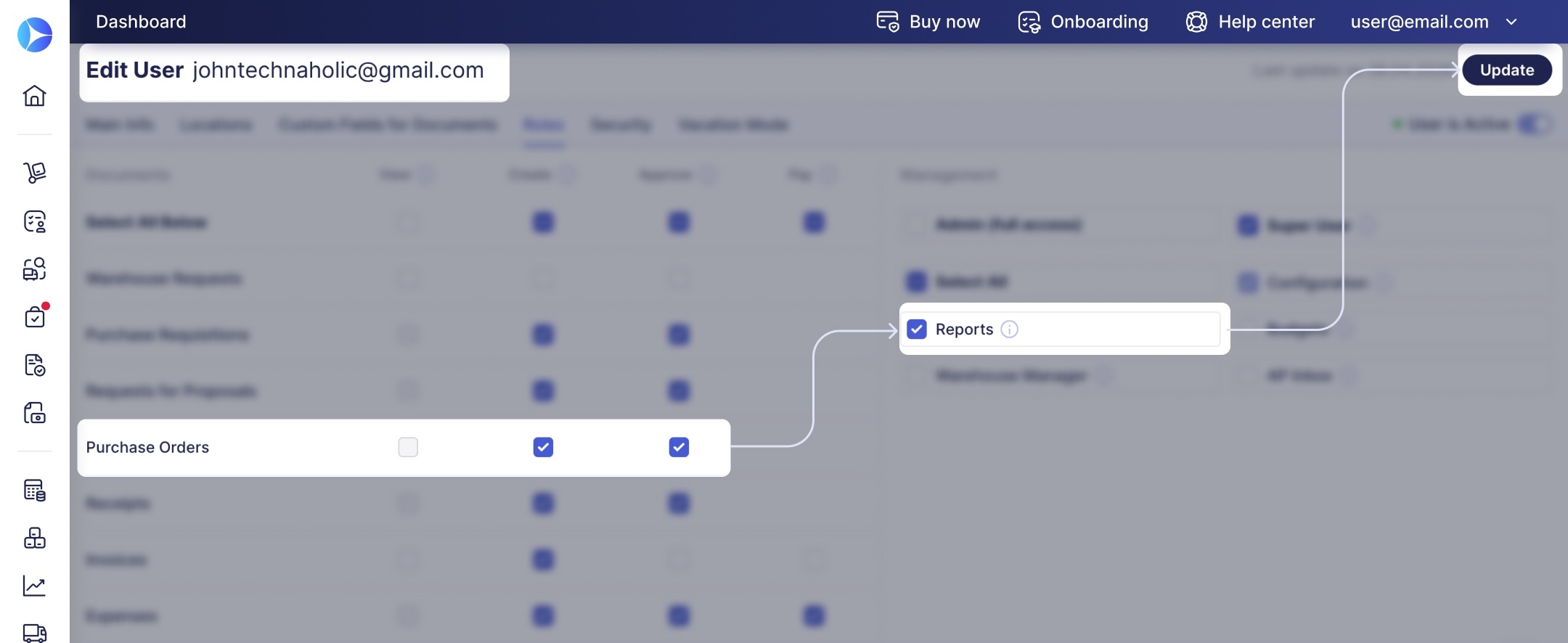
Task: Uncheck the Purchase Orders Approve checkbox
Action: pos(679,447)
